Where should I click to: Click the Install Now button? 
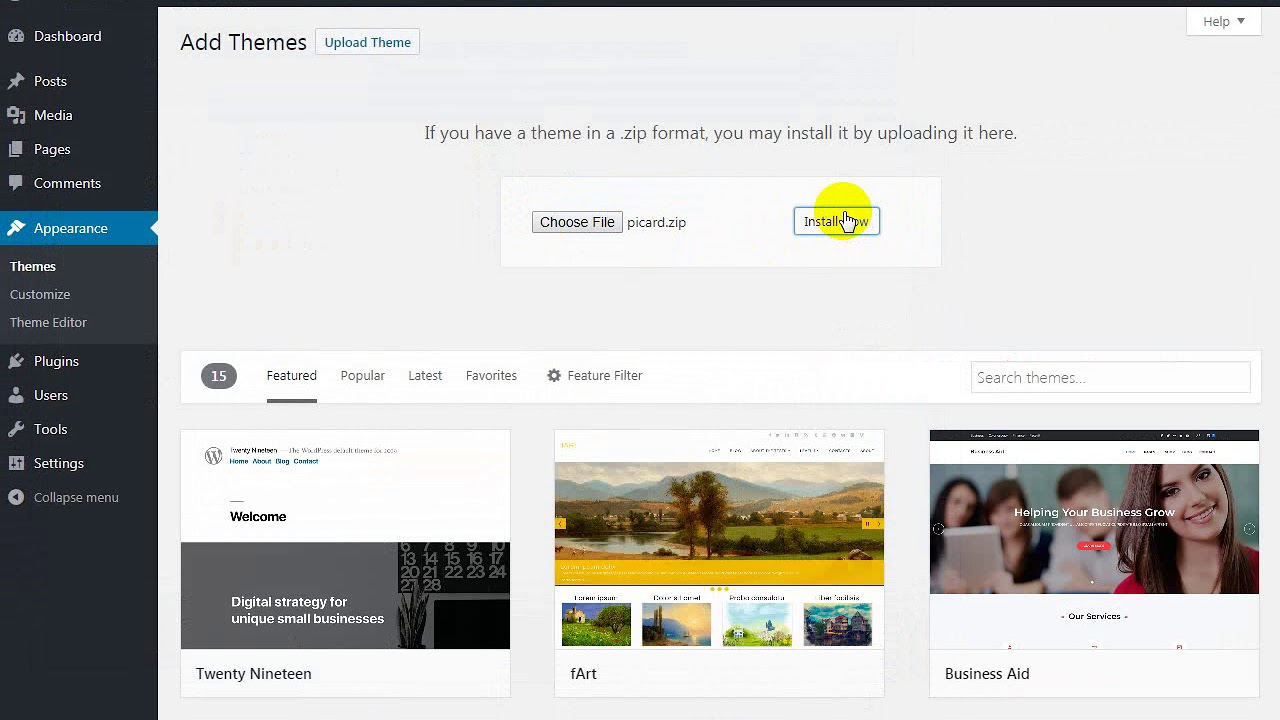[836, 221]
